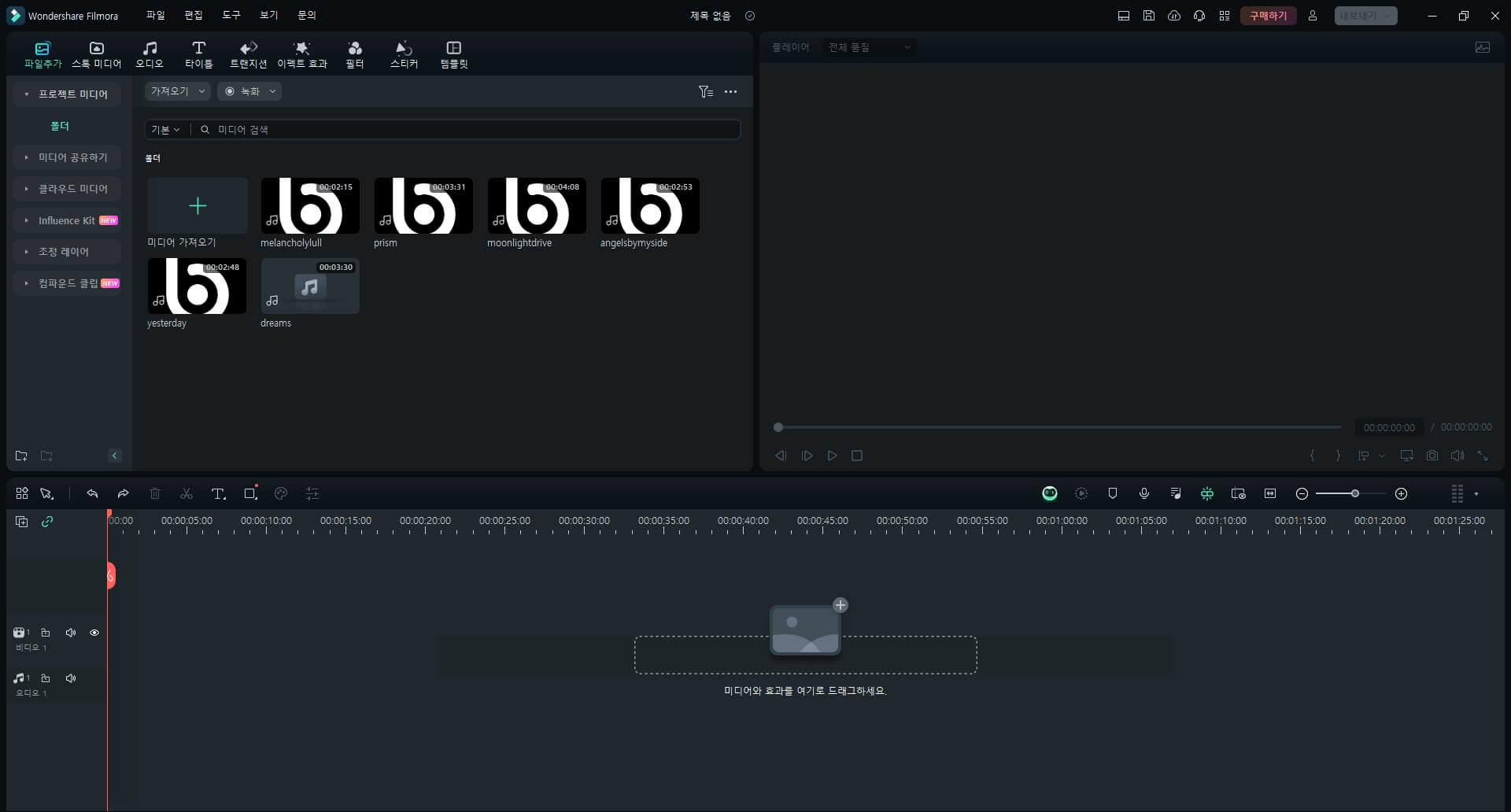Play the preview
This screenshot has width=1511, height=812.
pos(832,456)
